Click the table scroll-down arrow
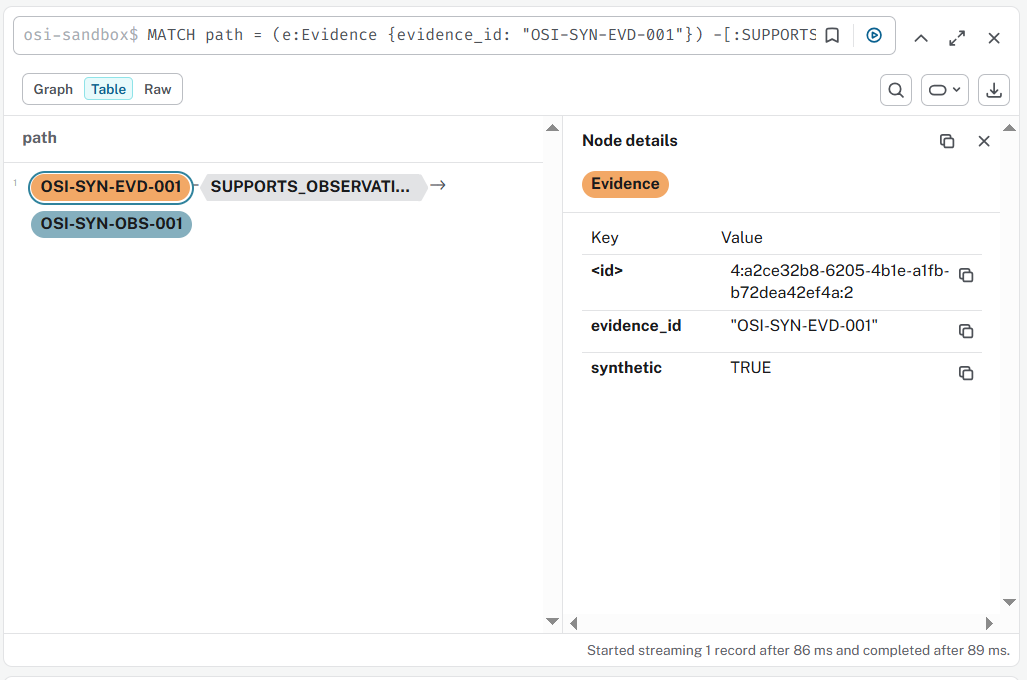Screen dimensions: 1027x680 (x=552, y=621)
